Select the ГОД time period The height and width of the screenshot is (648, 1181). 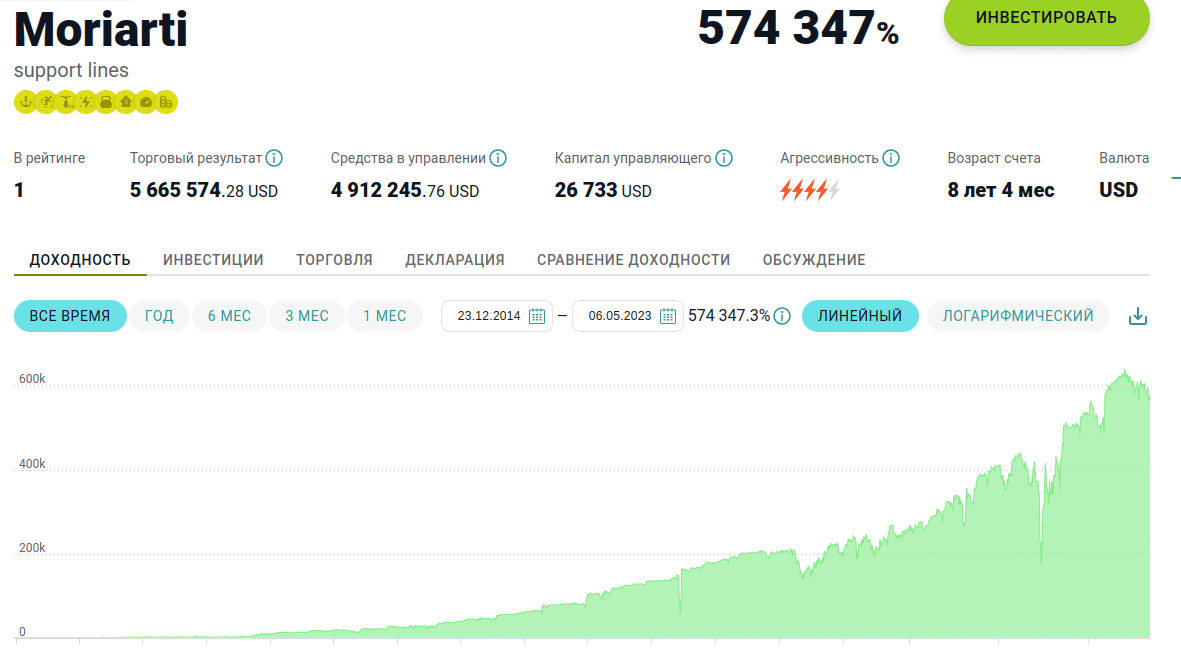click(x=159, y=316)
